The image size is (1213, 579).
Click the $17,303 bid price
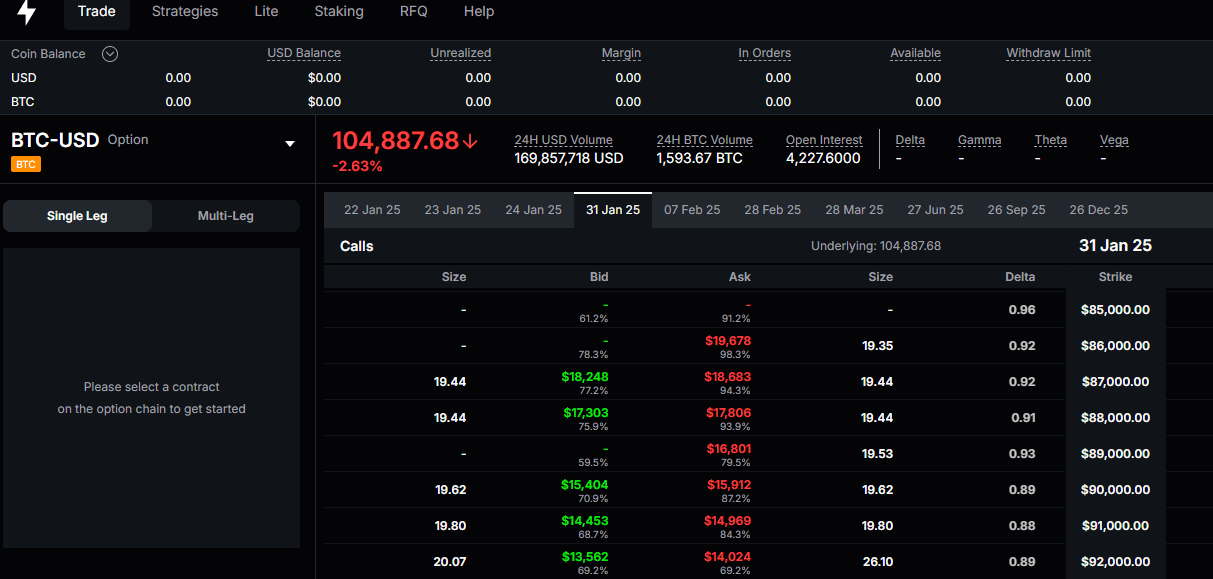tap(585, 413)
